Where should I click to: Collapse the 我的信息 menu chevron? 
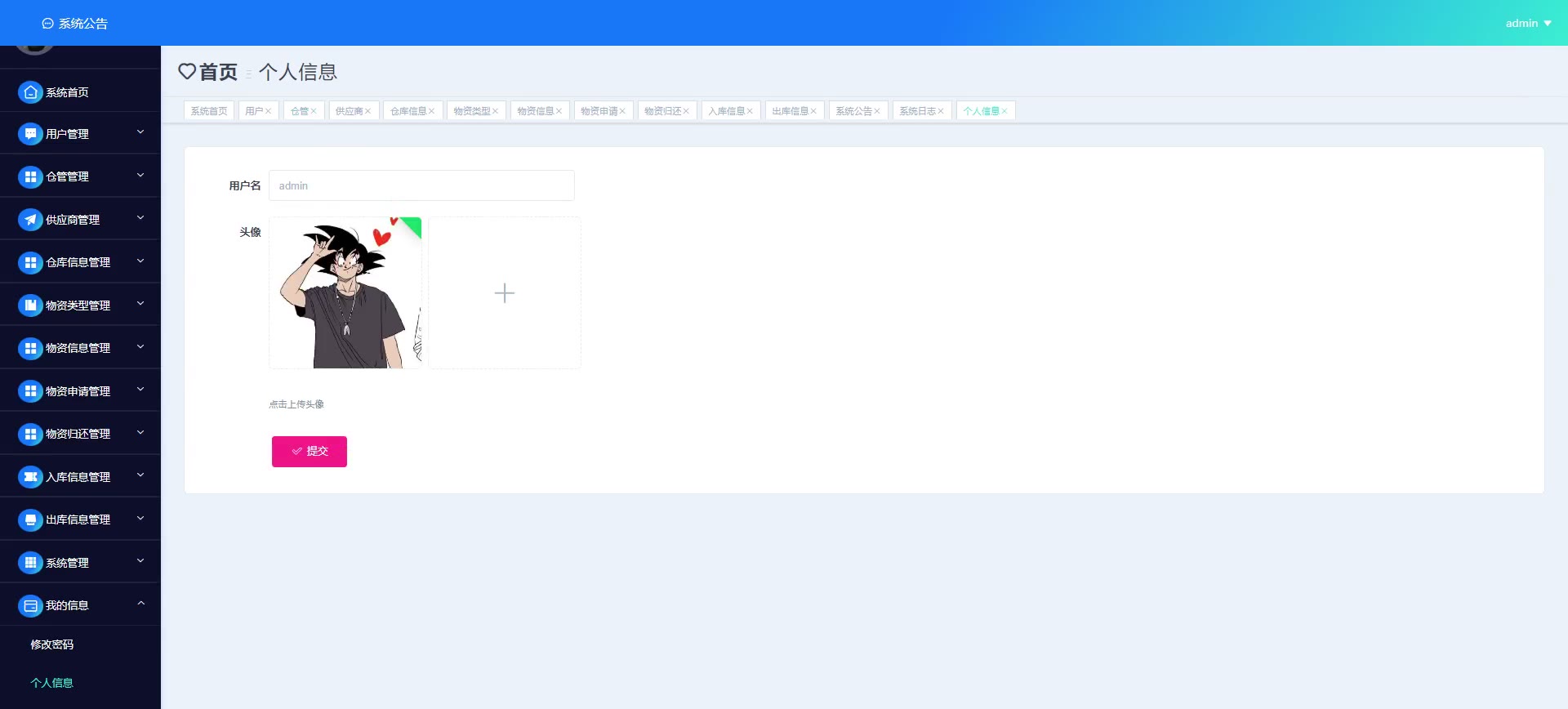pos(140,604)
